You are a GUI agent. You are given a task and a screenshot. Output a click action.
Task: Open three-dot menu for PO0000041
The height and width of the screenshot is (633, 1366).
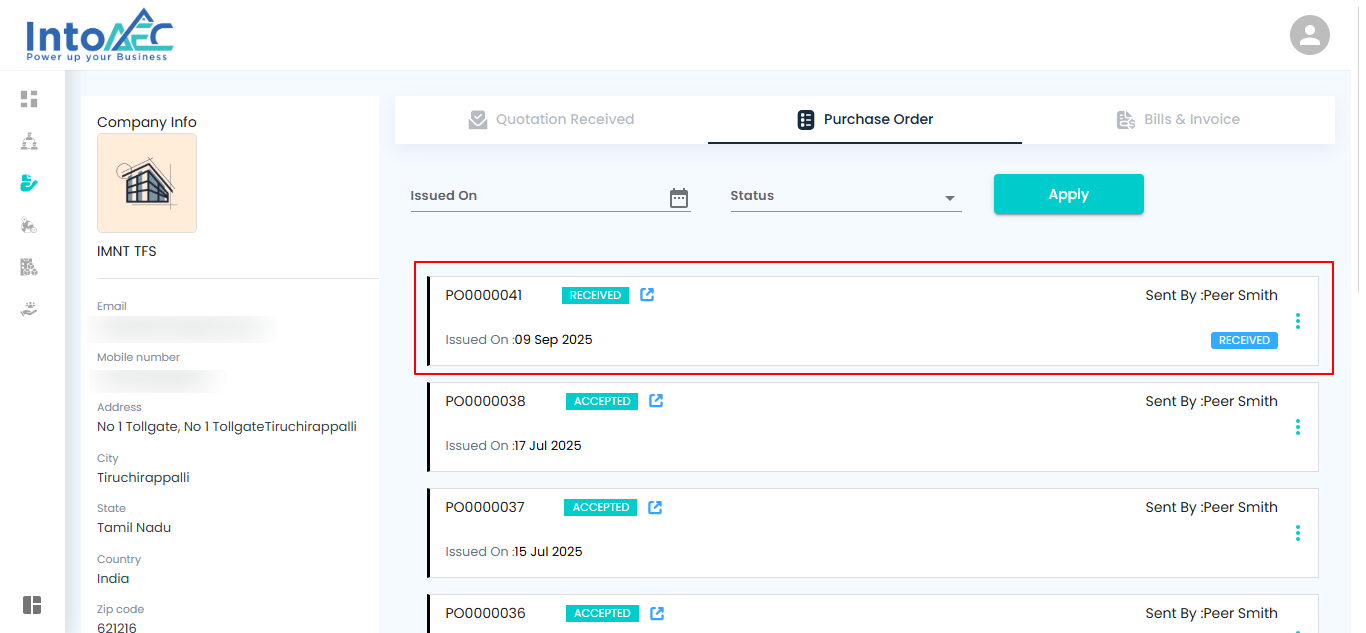point(1298,321)
